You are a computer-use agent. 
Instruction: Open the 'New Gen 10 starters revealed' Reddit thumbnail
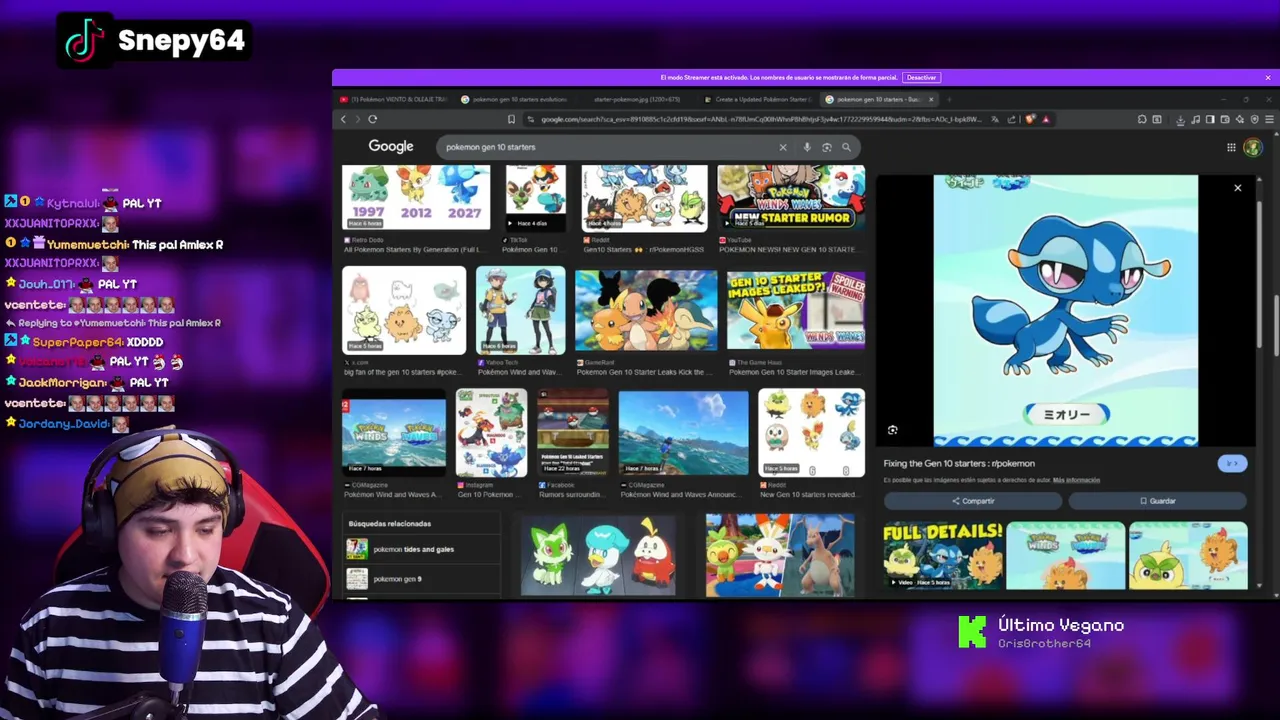[811, 432]
